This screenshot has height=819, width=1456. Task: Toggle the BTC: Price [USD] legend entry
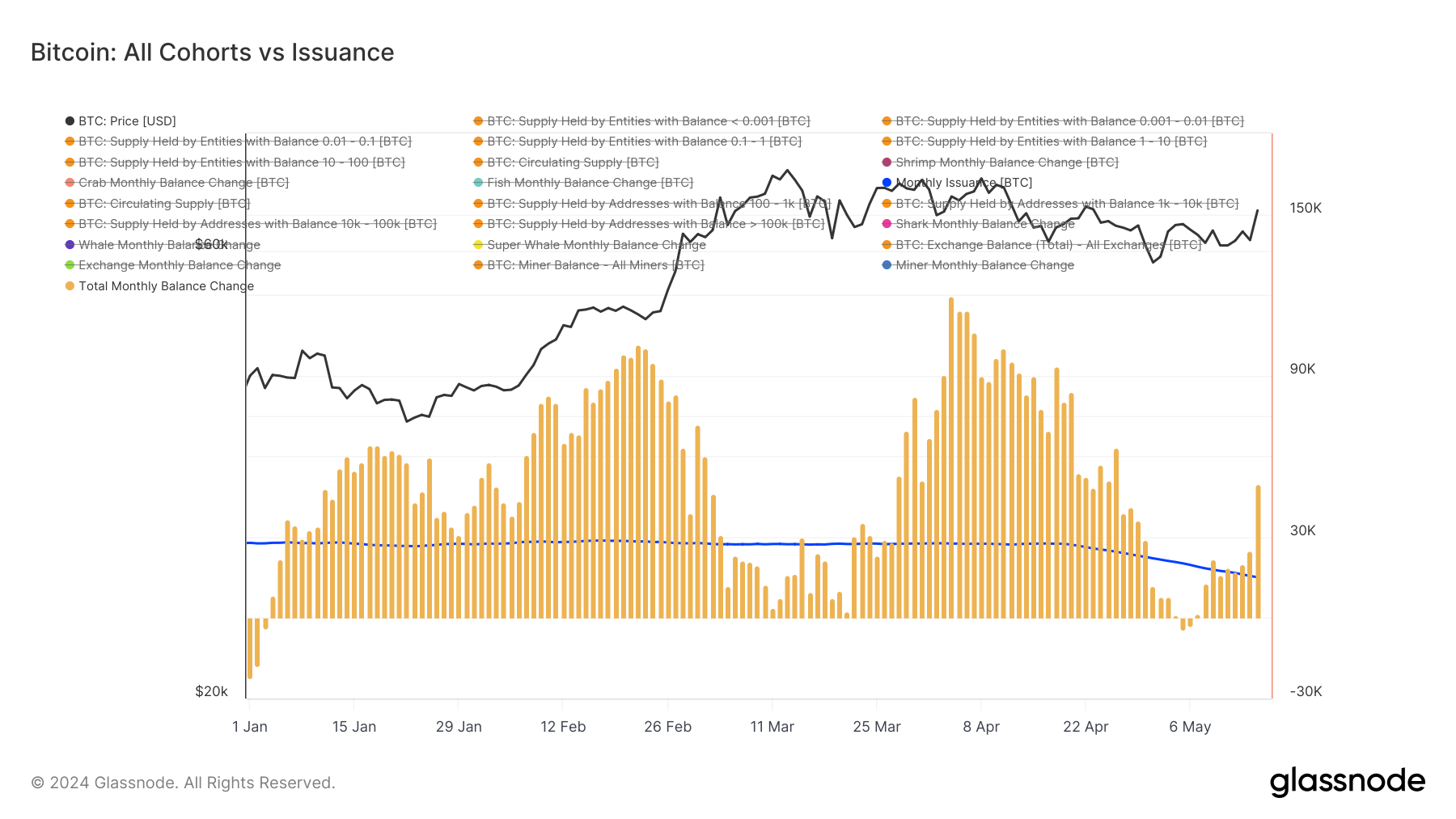coord(121,121)
